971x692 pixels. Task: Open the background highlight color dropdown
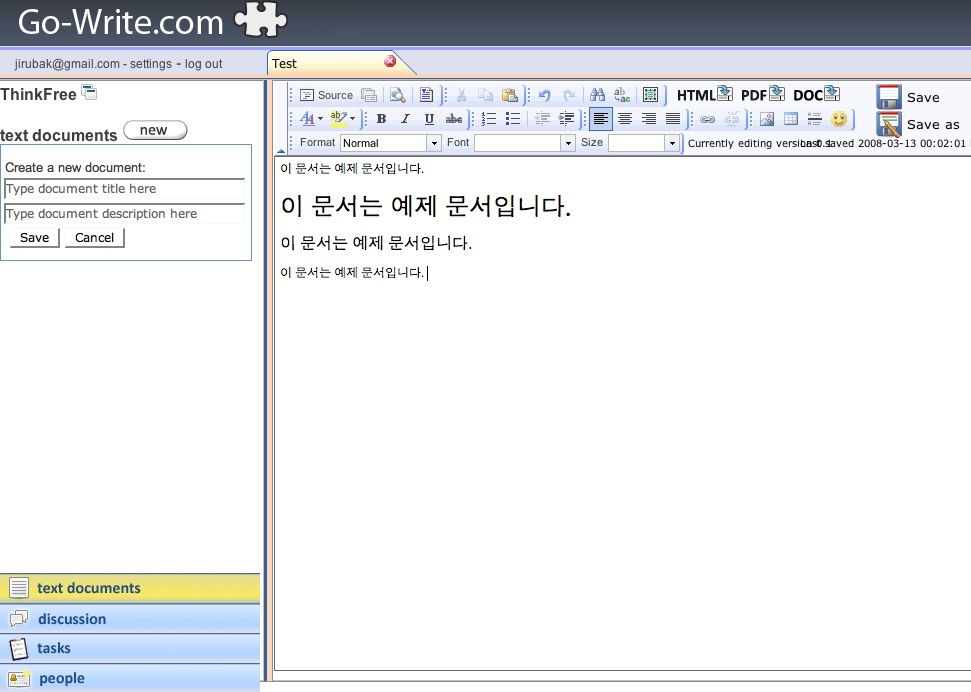pos(342,118)
